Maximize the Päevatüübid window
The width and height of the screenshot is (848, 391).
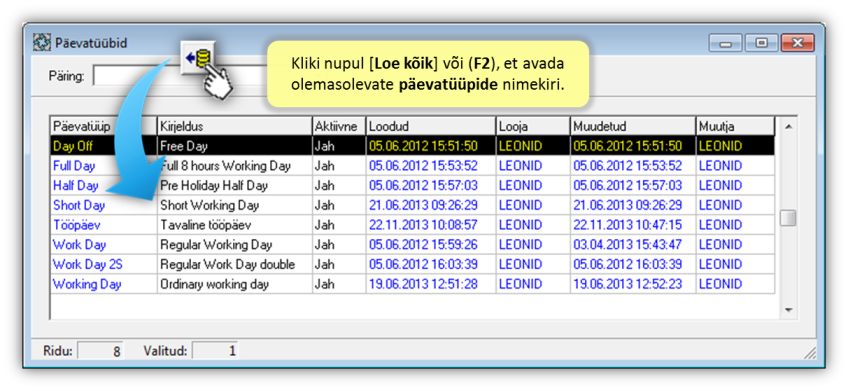point(761,43)
